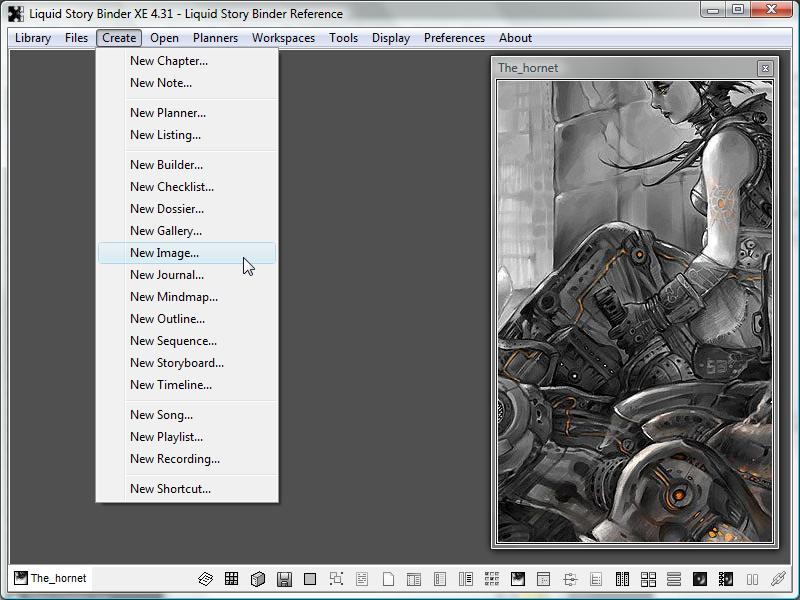Choose New Timeline... from the menu
The image size is (800, 600).
click(x=170, y=385)
